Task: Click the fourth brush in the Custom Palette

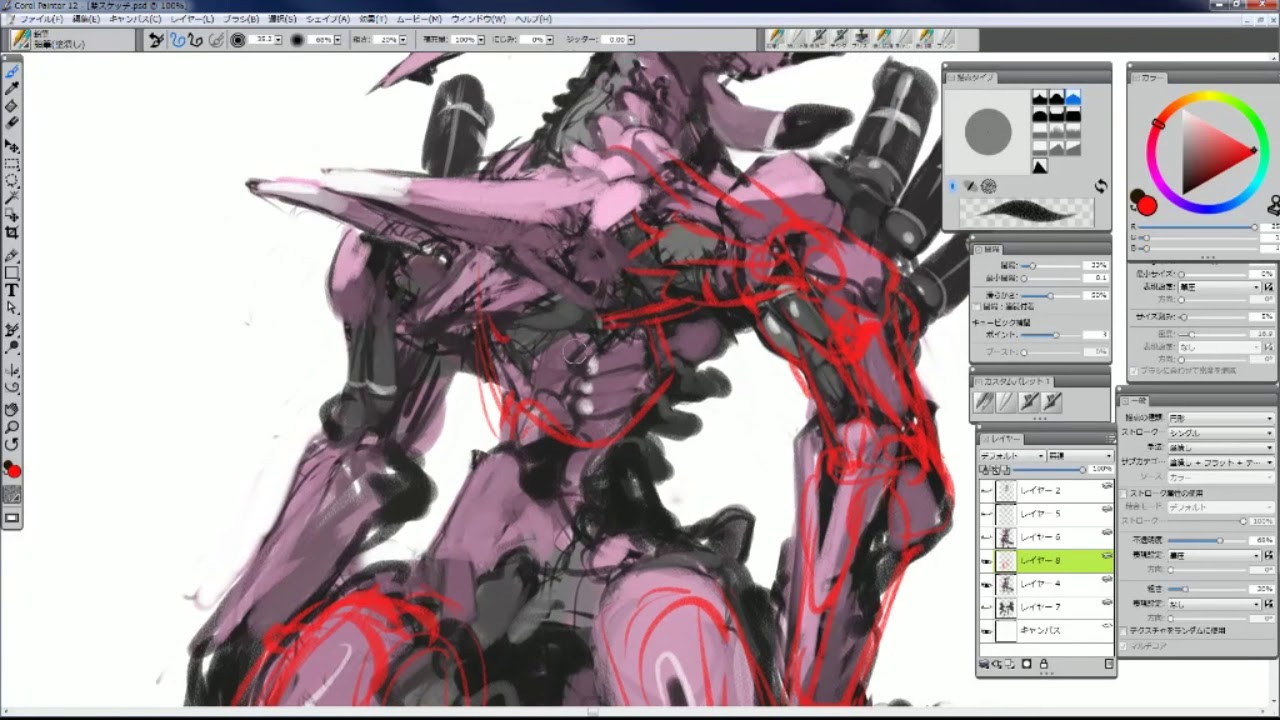Action: (1052, 402)
